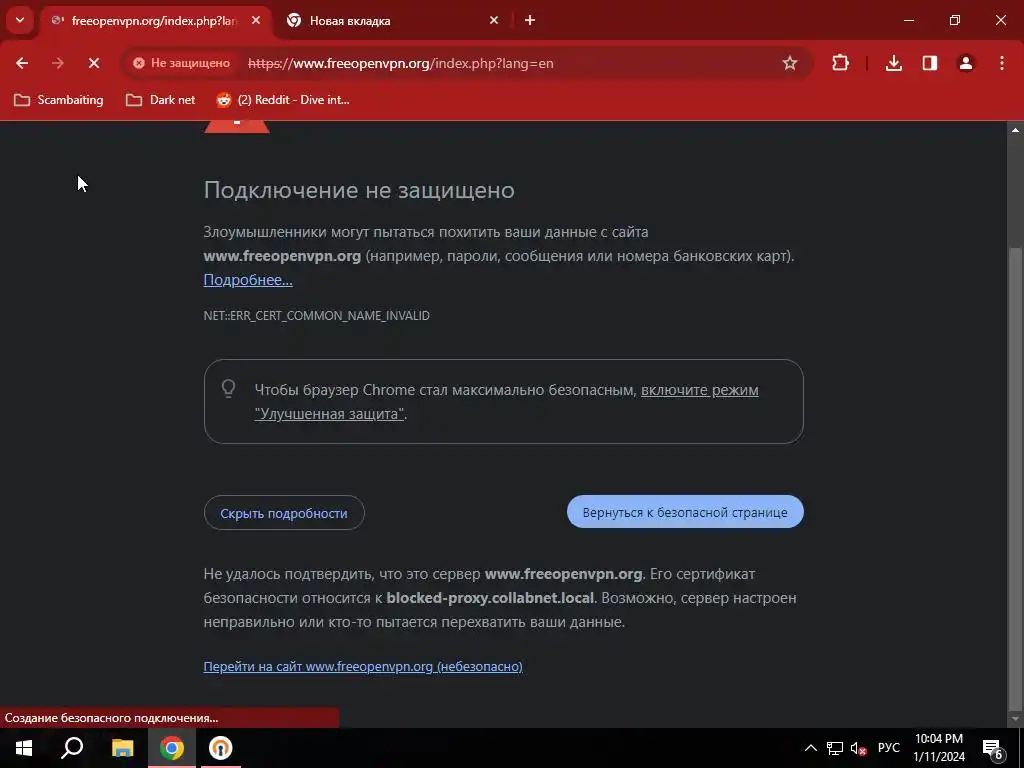
Task: Click the page vertical scrollbar thumb
Action: [1015, 477]
